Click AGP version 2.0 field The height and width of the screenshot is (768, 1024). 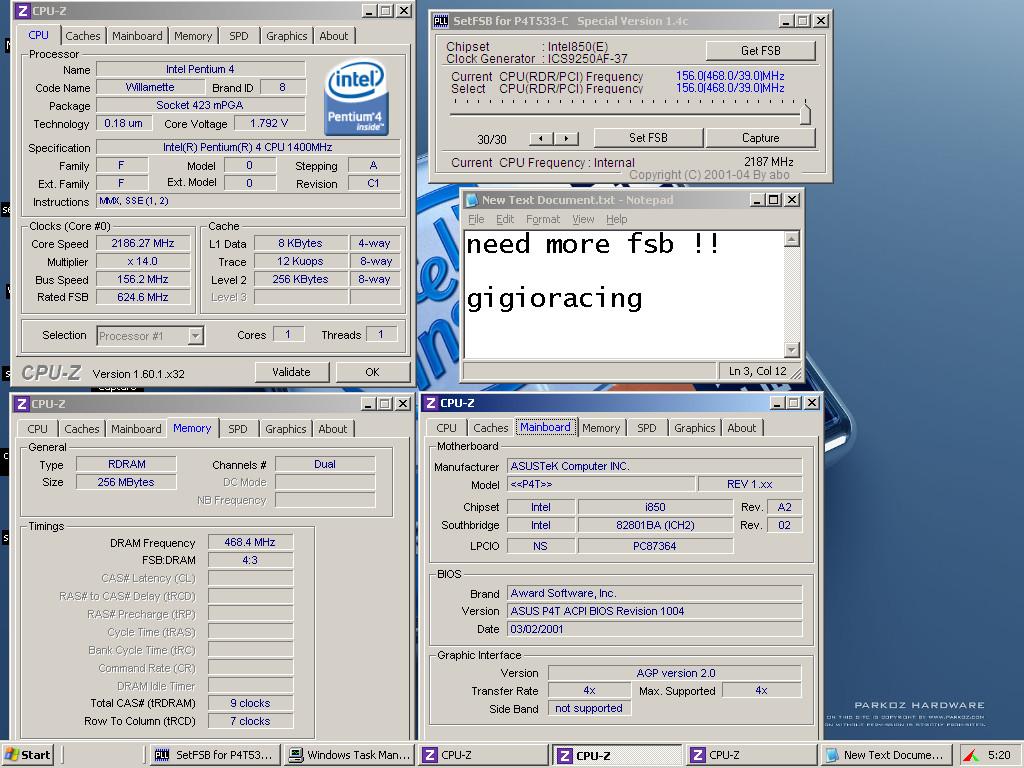(675, 673)
